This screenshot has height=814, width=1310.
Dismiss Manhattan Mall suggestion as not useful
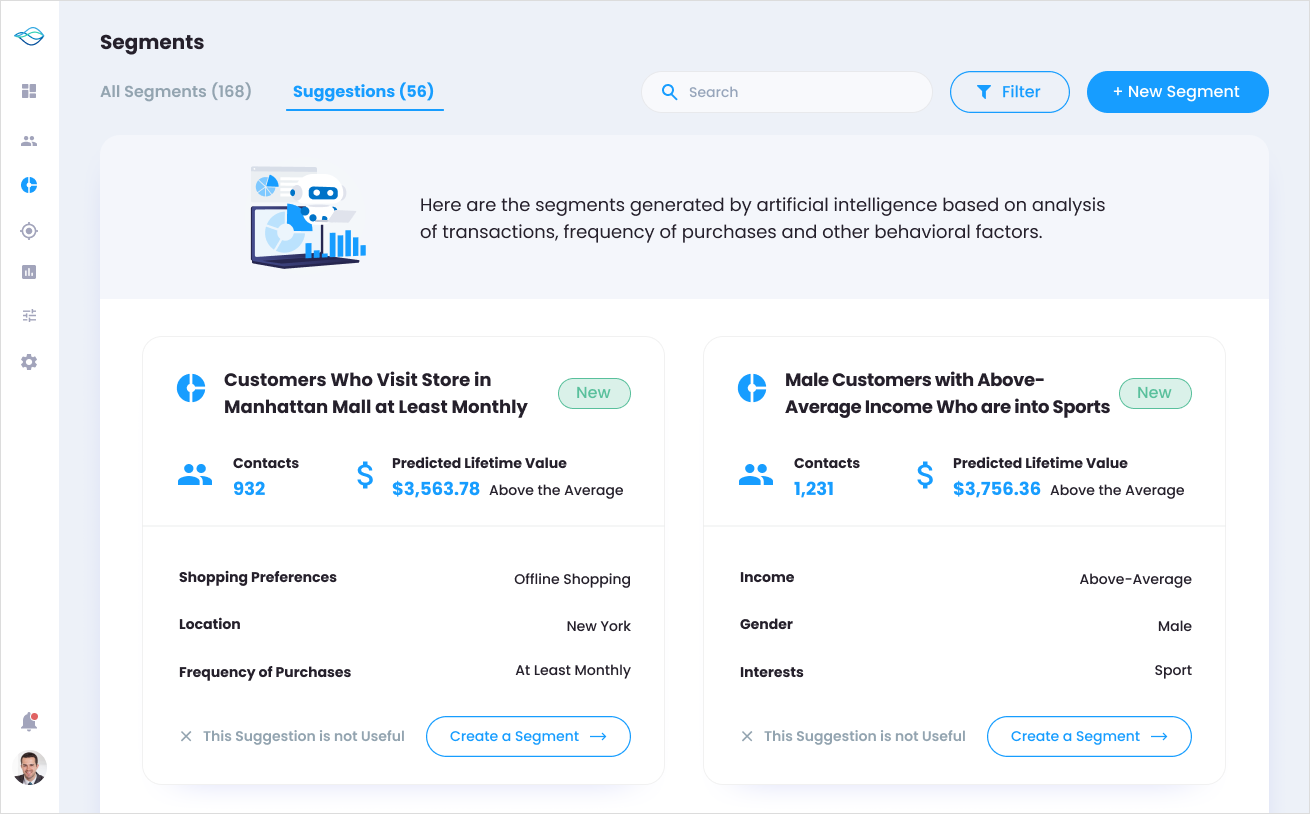pos(293,737)
